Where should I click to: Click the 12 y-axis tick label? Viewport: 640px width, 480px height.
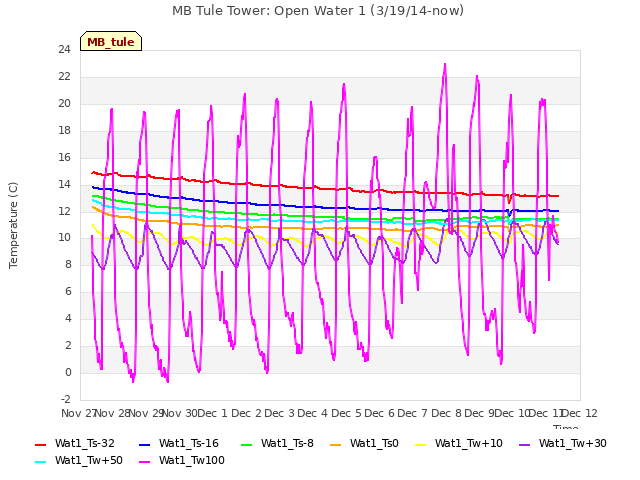click(64, 211)
